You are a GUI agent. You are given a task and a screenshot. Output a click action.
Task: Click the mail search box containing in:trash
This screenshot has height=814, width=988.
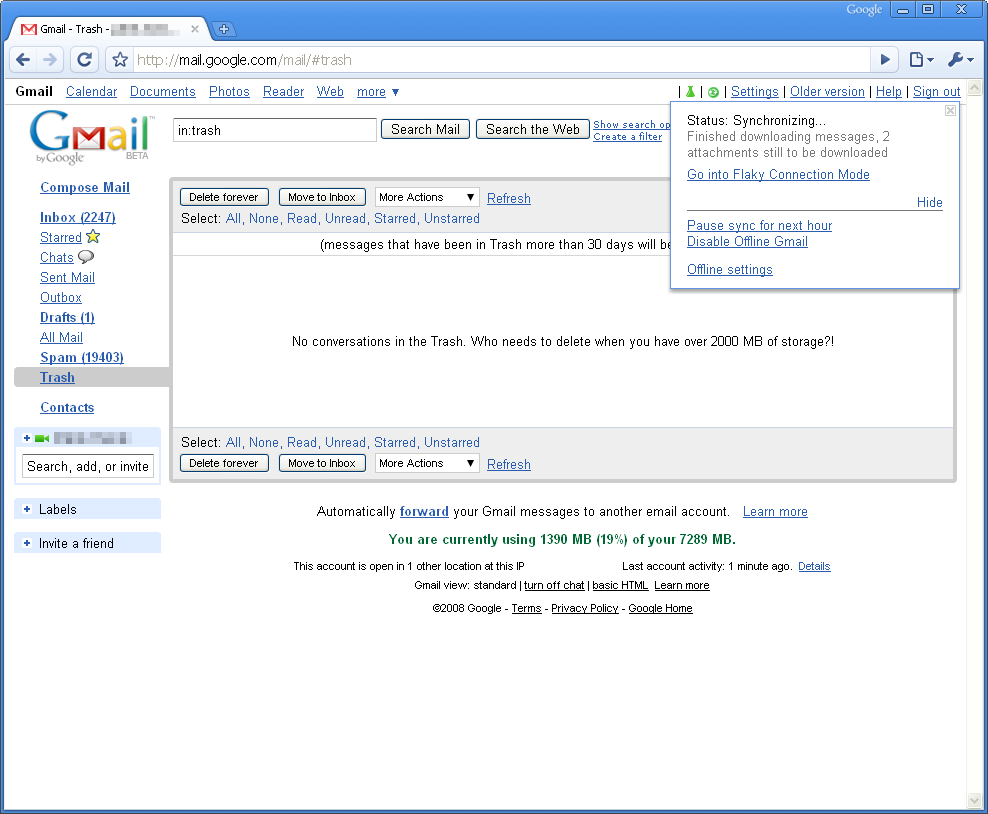point(275,130)
